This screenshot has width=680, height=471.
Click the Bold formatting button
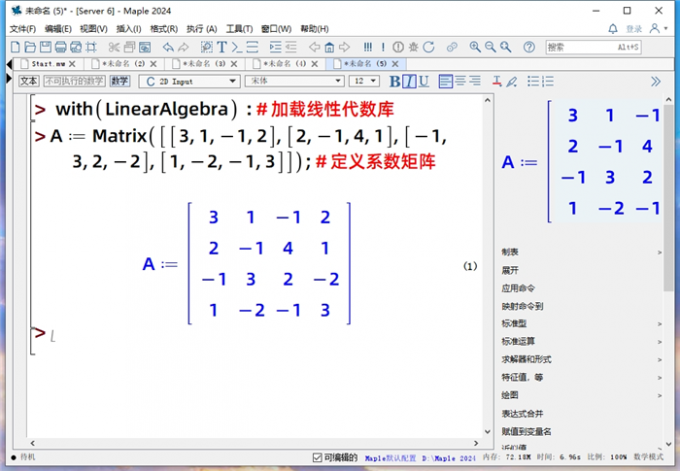point(395,81)
